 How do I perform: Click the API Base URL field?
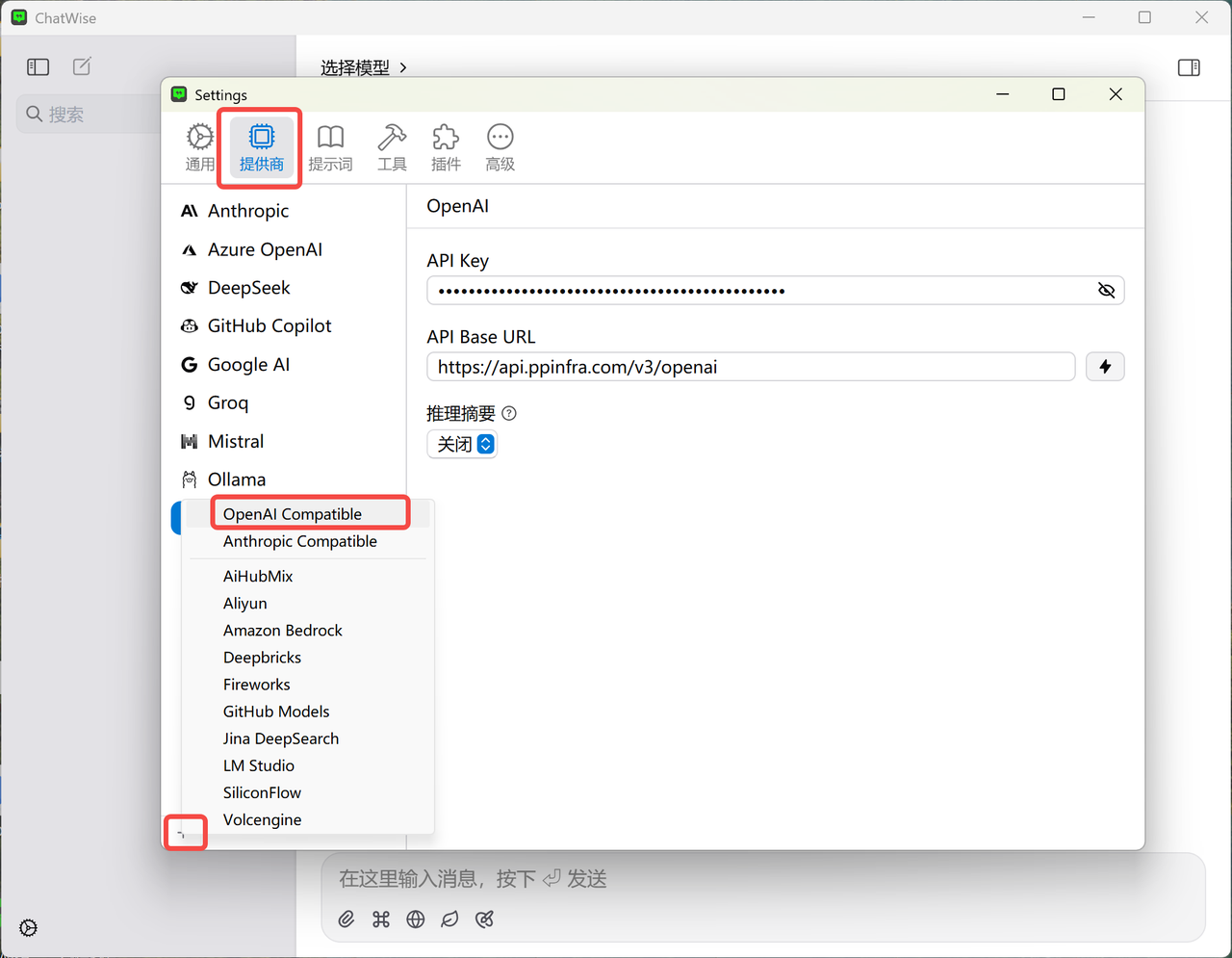tap(751, 367)
